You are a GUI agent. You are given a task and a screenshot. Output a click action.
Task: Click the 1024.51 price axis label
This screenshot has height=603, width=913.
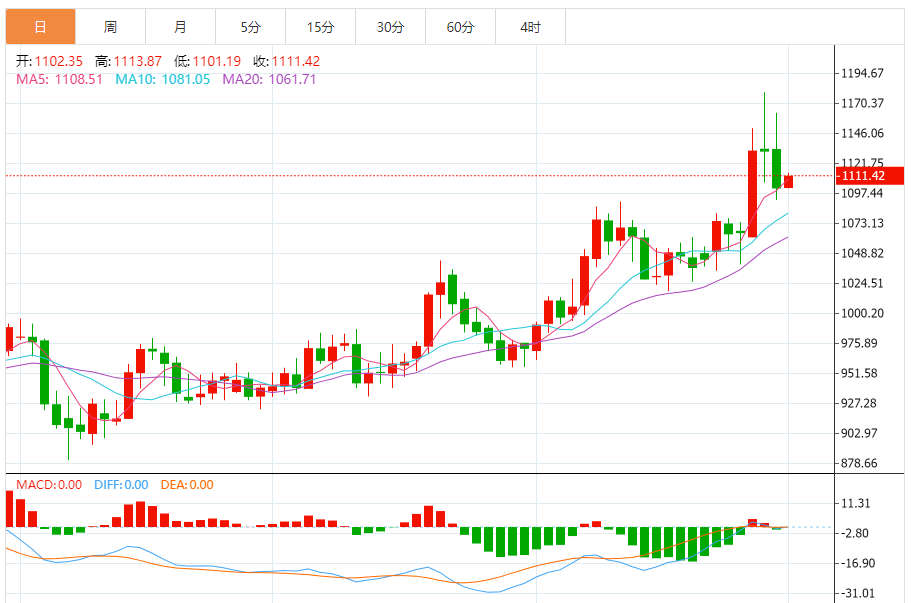pos(862,283)
